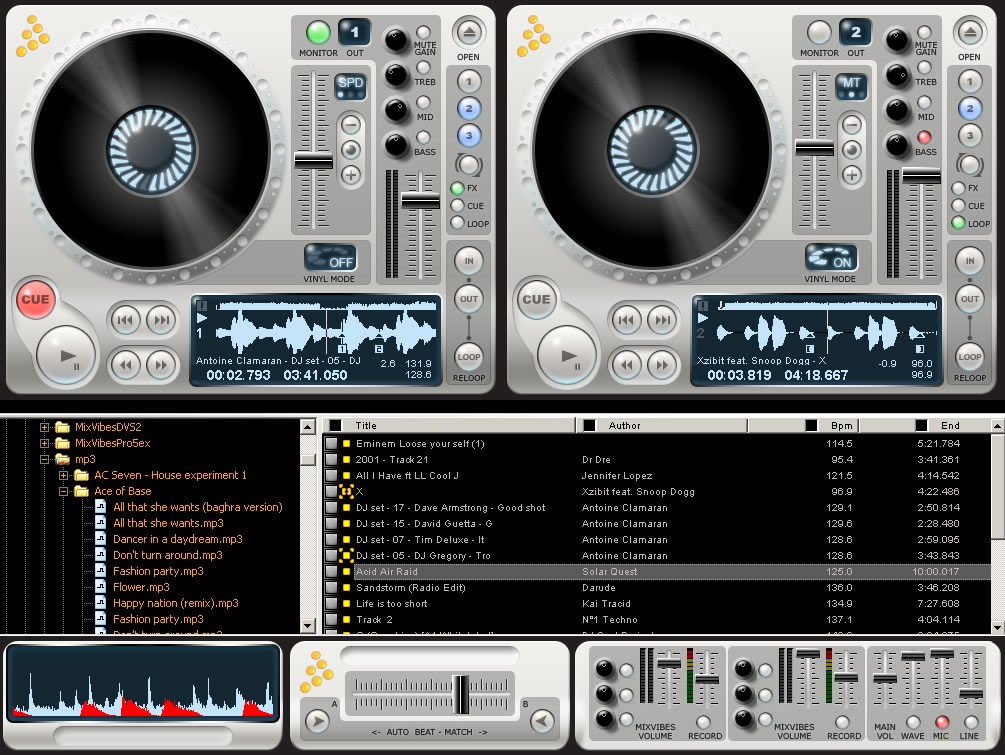The height and width of the screenshot is (755, 1005).
Task: Click the red CUE button on deck 1
Action: [x=35, y=299]
